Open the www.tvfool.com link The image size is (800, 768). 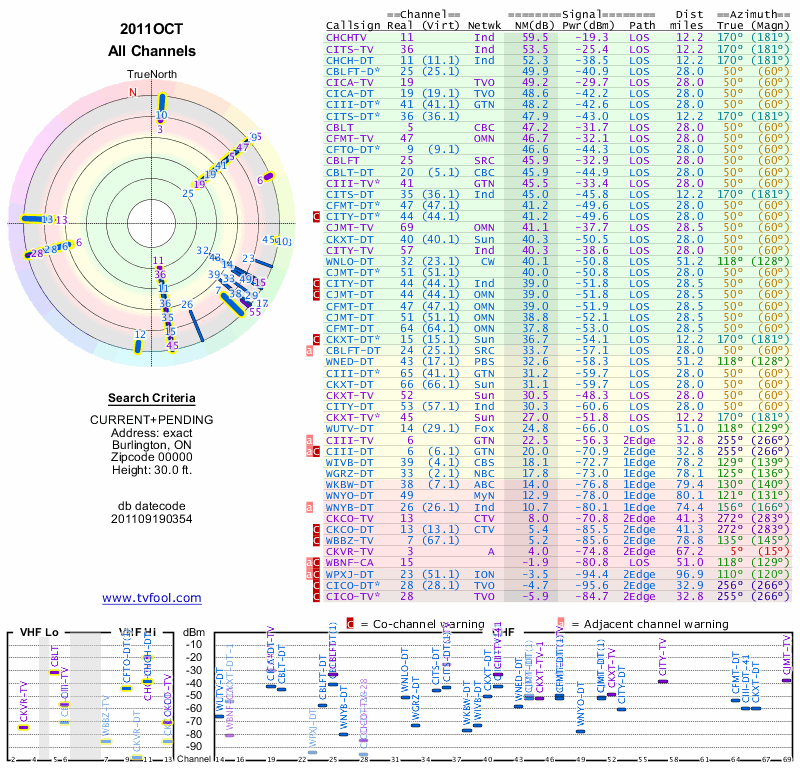pyautogui.click(x=152, y=598)
